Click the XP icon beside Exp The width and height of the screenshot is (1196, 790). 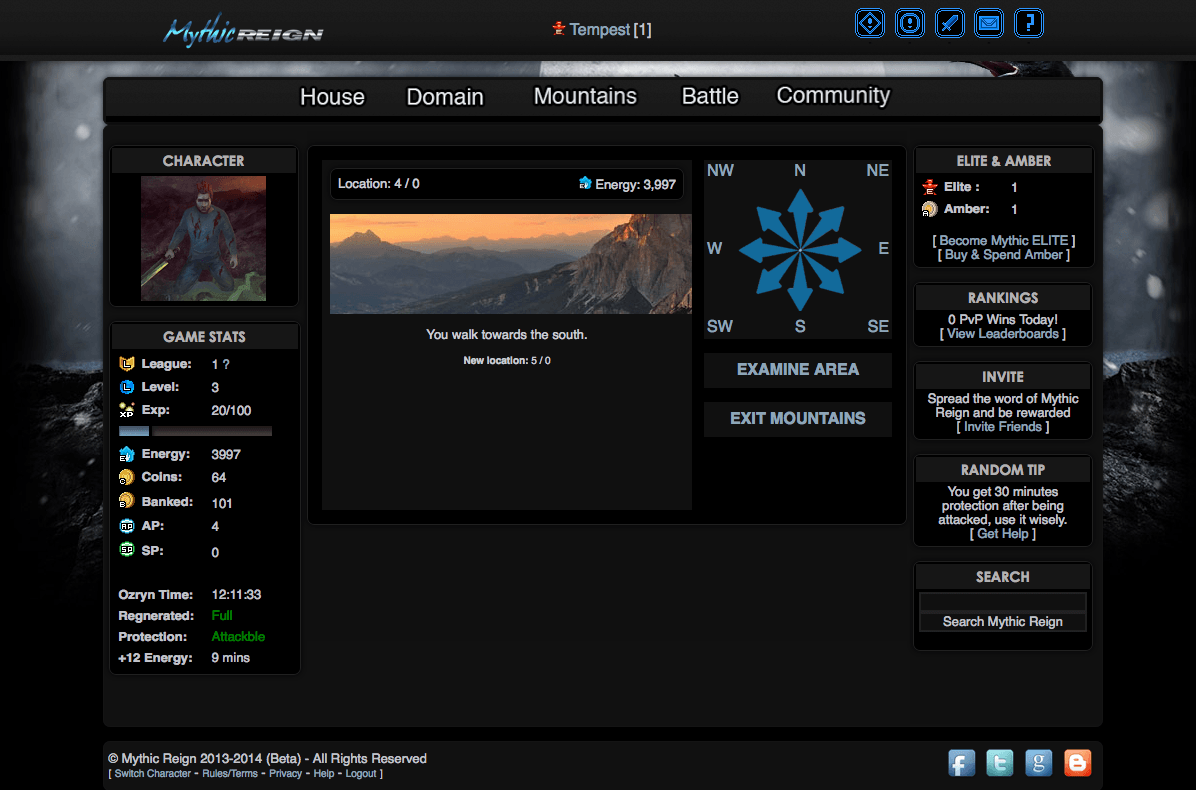[x=127, y=409]
